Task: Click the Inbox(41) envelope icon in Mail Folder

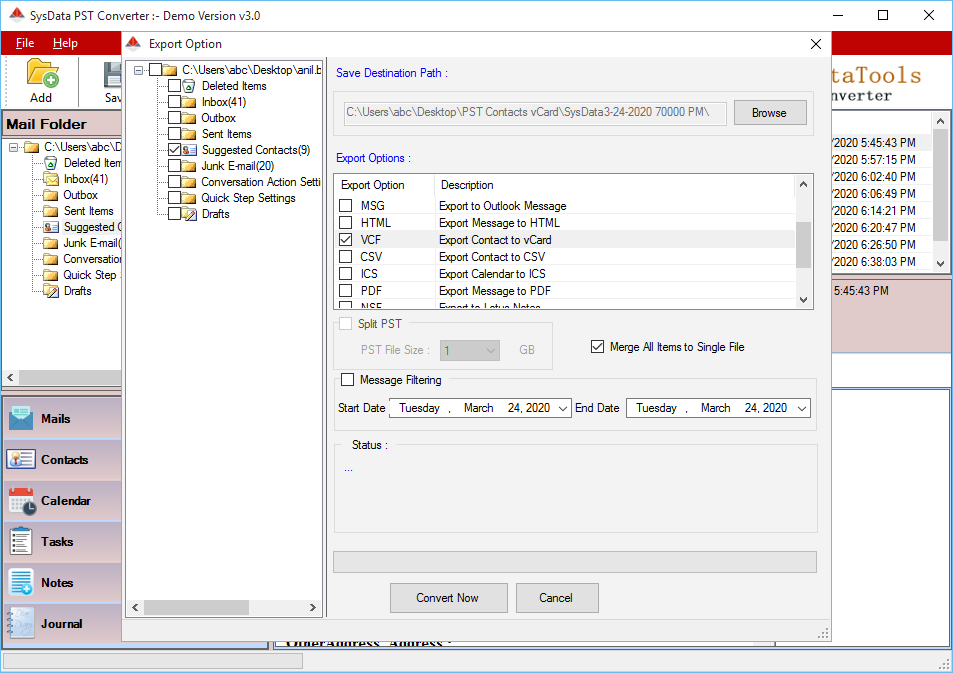Action: click(51, 179)
